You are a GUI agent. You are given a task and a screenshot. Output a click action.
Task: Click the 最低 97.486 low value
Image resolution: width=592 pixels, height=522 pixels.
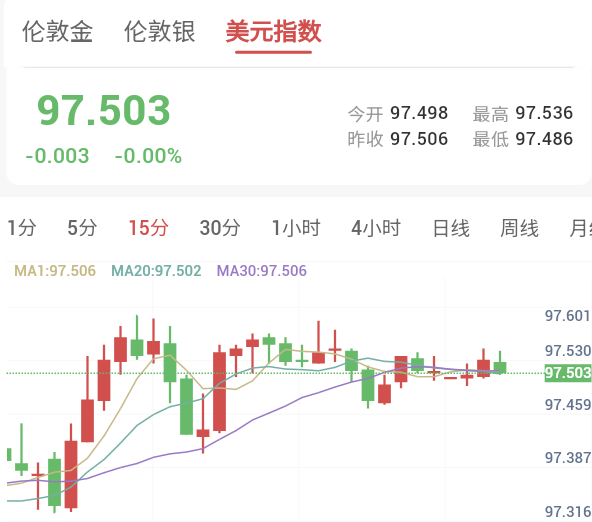pyautogui.click(x=523, y=139)
